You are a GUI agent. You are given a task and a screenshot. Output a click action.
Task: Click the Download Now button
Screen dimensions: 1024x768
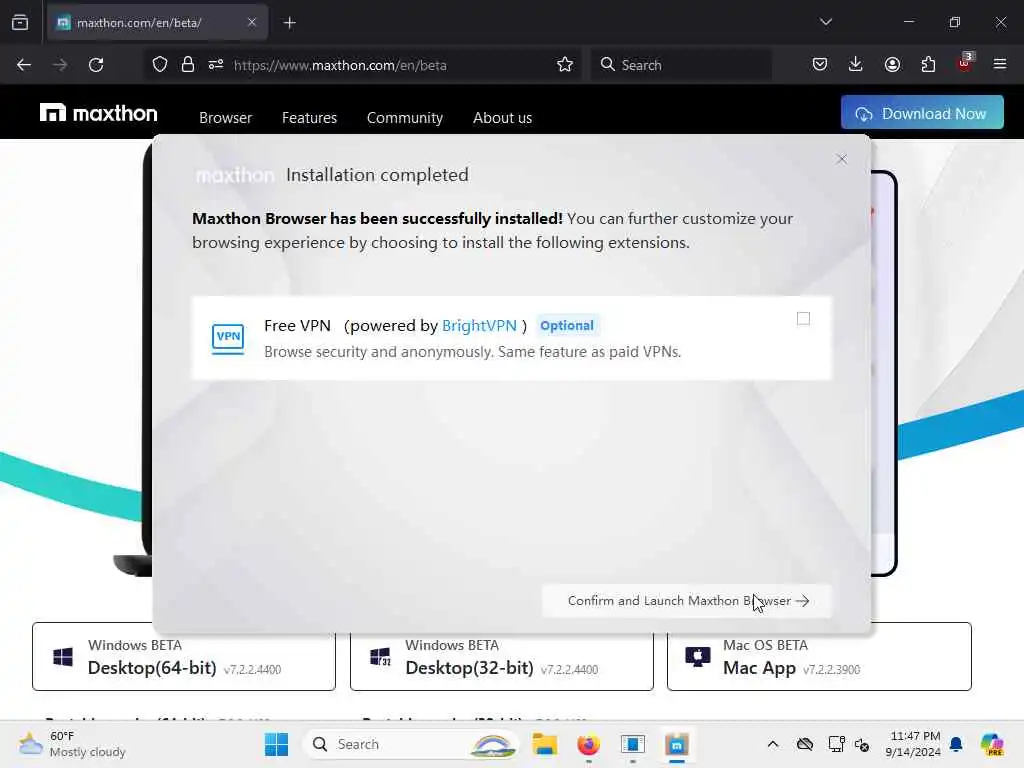pyautogui.click(x=922, y=113)
